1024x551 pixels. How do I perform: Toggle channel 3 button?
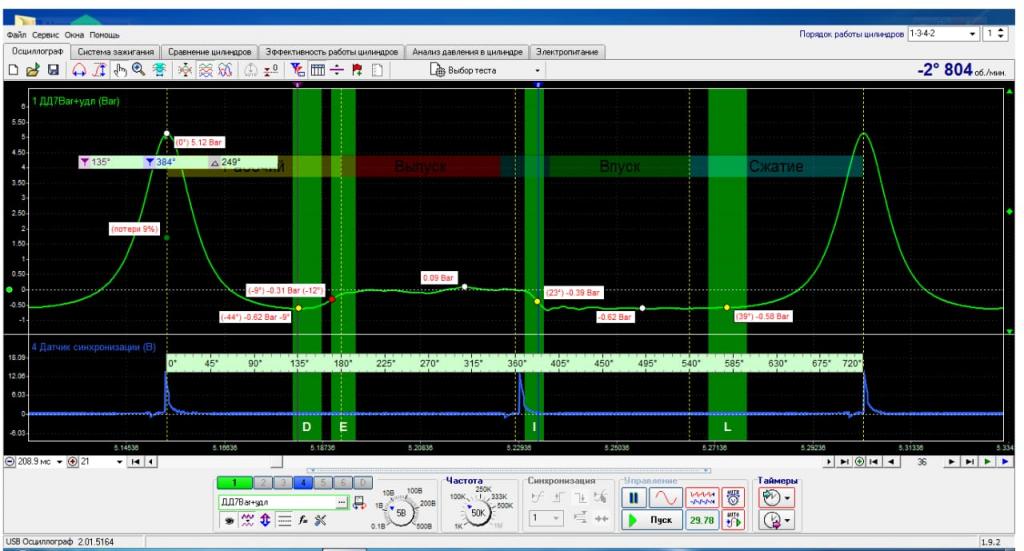tap(283, 482)
